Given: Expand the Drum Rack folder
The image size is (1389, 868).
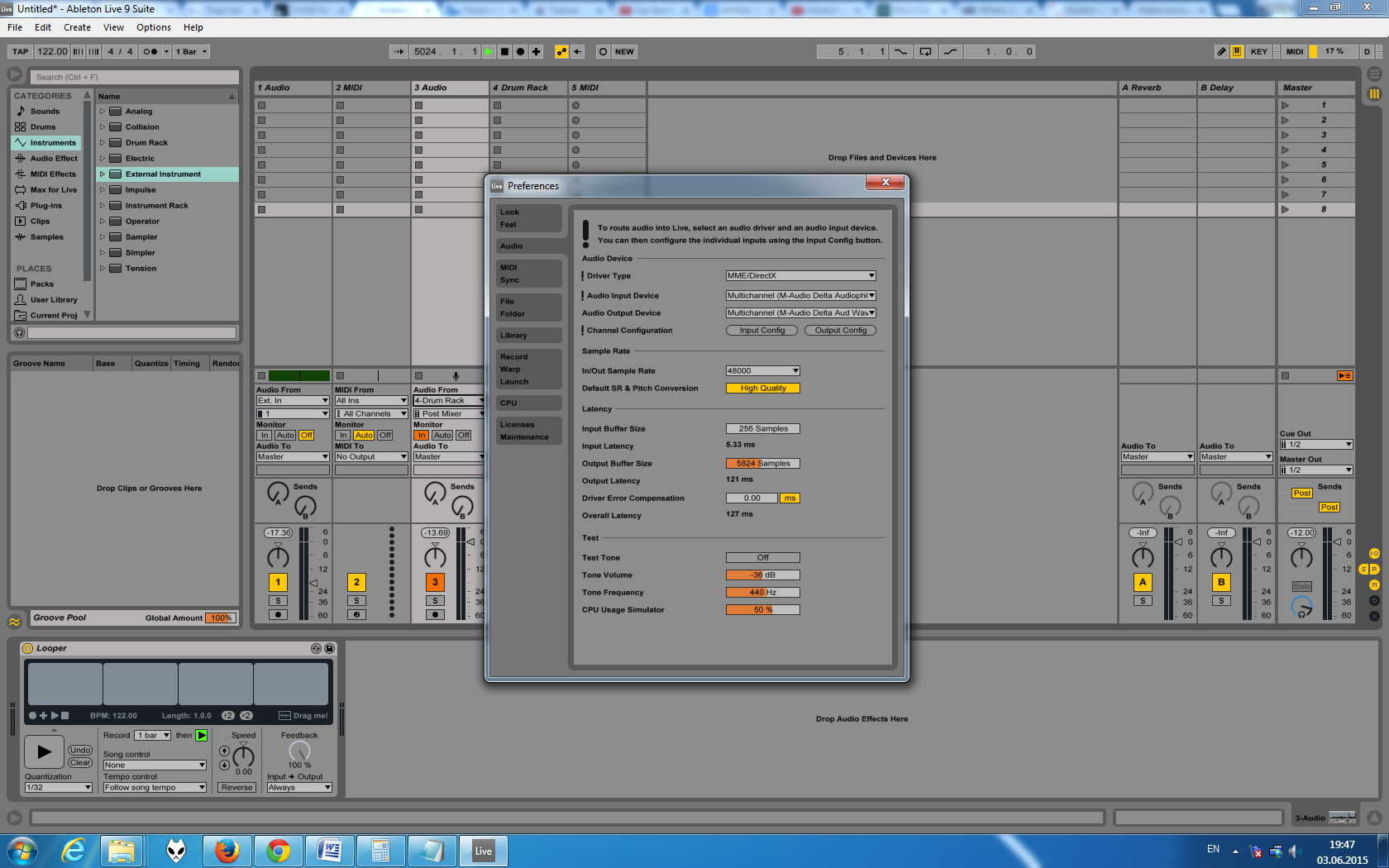Looking at the screenshot, I should [x=103, y=143].
